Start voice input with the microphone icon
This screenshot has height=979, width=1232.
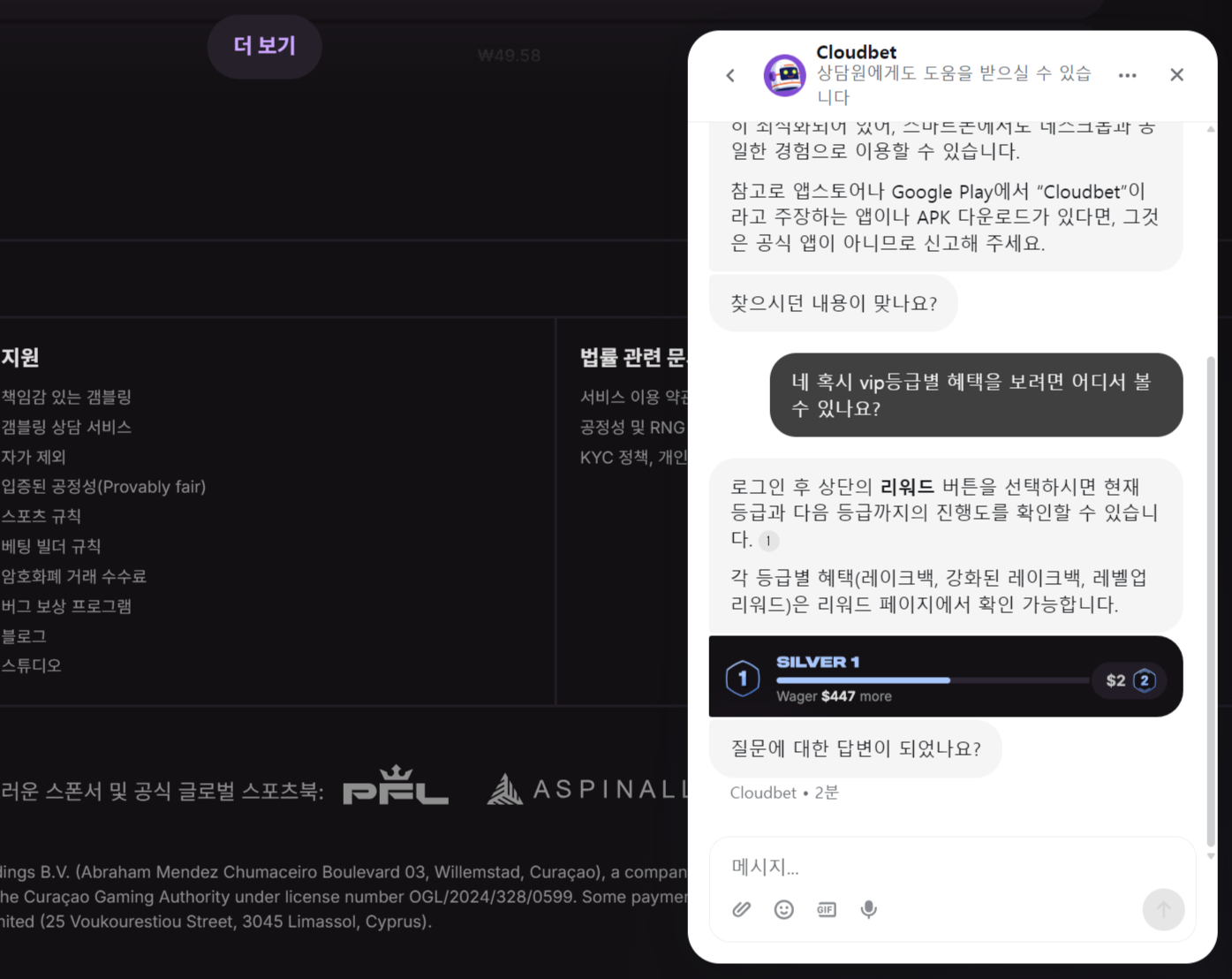pos(869,909)
